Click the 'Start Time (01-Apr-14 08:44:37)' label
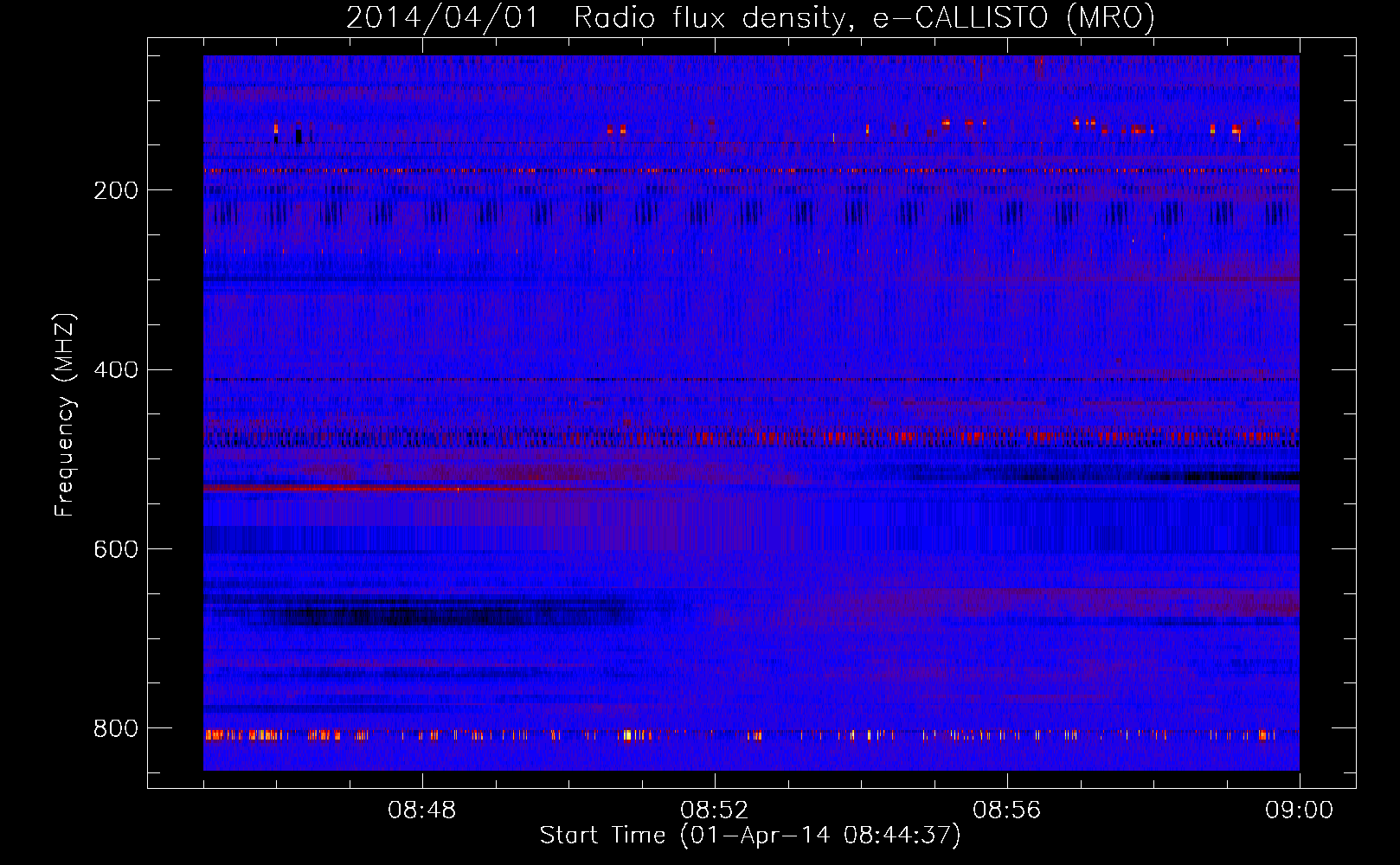This screenshot has width=1400, height=865. pyautogui.click(x=750, y=836)
